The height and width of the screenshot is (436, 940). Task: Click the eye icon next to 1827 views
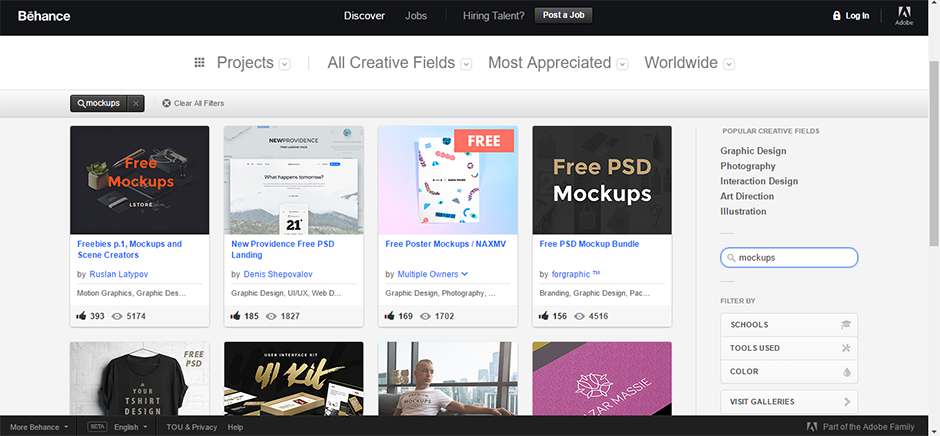click(x=271, y=316)
